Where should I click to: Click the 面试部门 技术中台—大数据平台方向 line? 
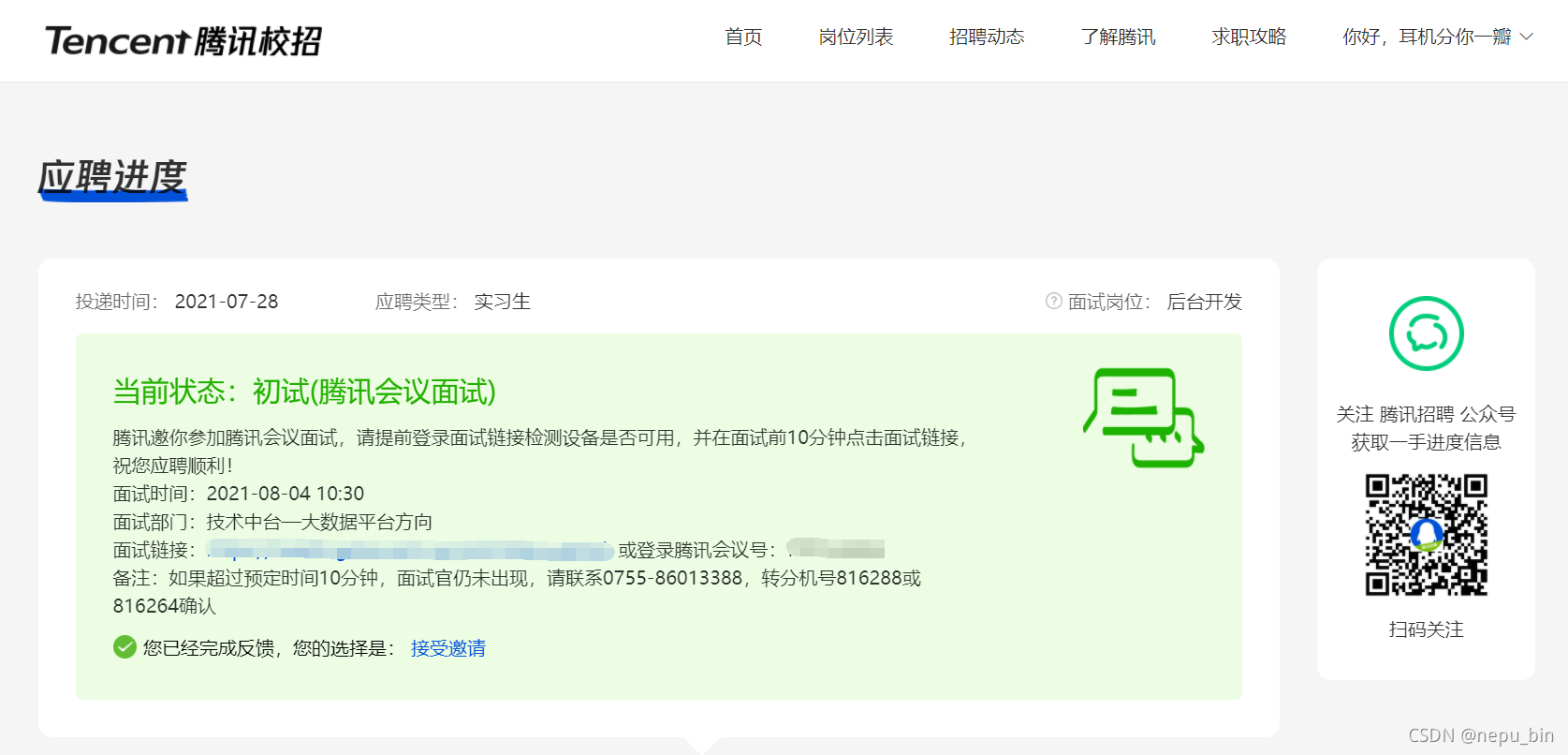[272, 522]
